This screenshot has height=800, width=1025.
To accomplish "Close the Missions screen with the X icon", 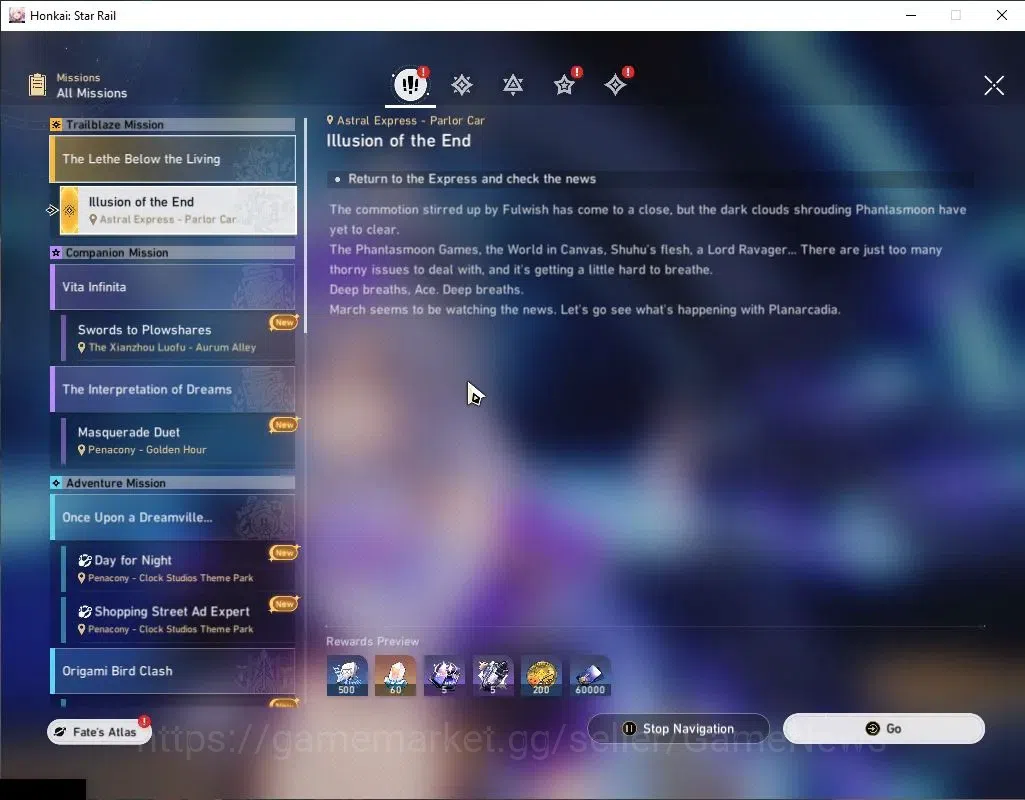I will 994,85.
